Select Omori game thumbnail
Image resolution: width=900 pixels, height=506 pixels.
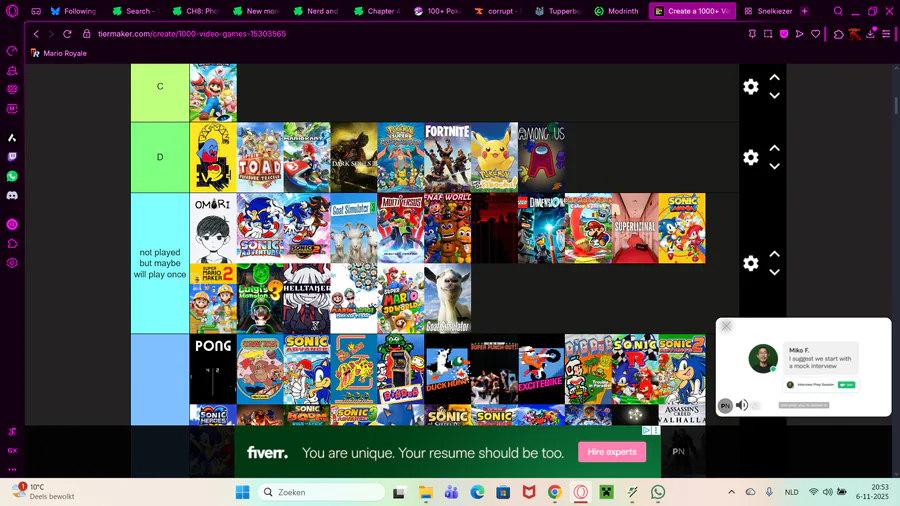[213, 228]
